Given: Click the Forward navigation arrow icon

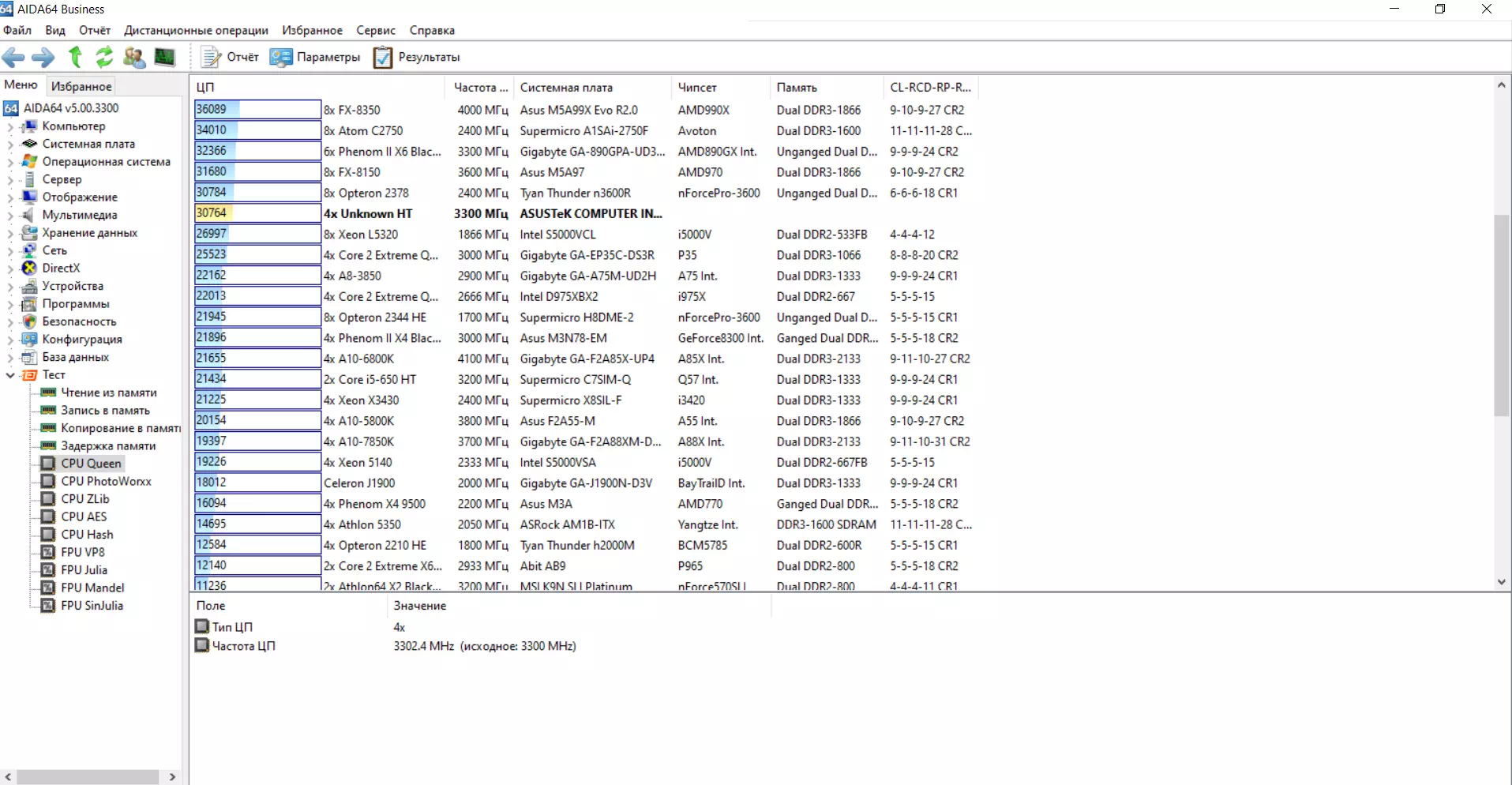Looking at the screenshot, I should 43,57.
